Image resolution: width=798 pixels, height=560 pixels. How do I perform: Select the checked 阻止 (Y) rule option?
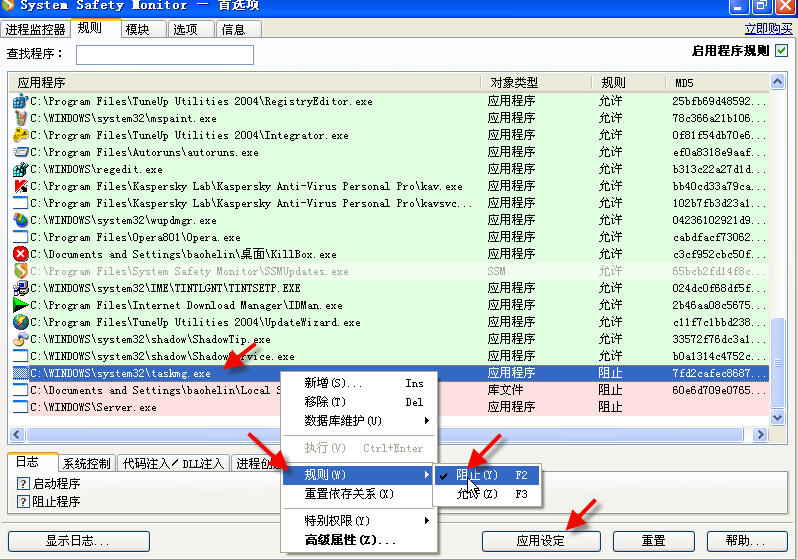487,475
